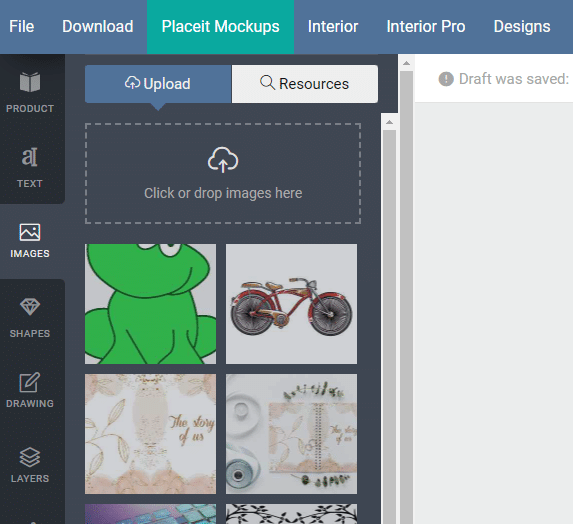
Task: Open the Layers stack panel
Action: click(x=30, y=457)
